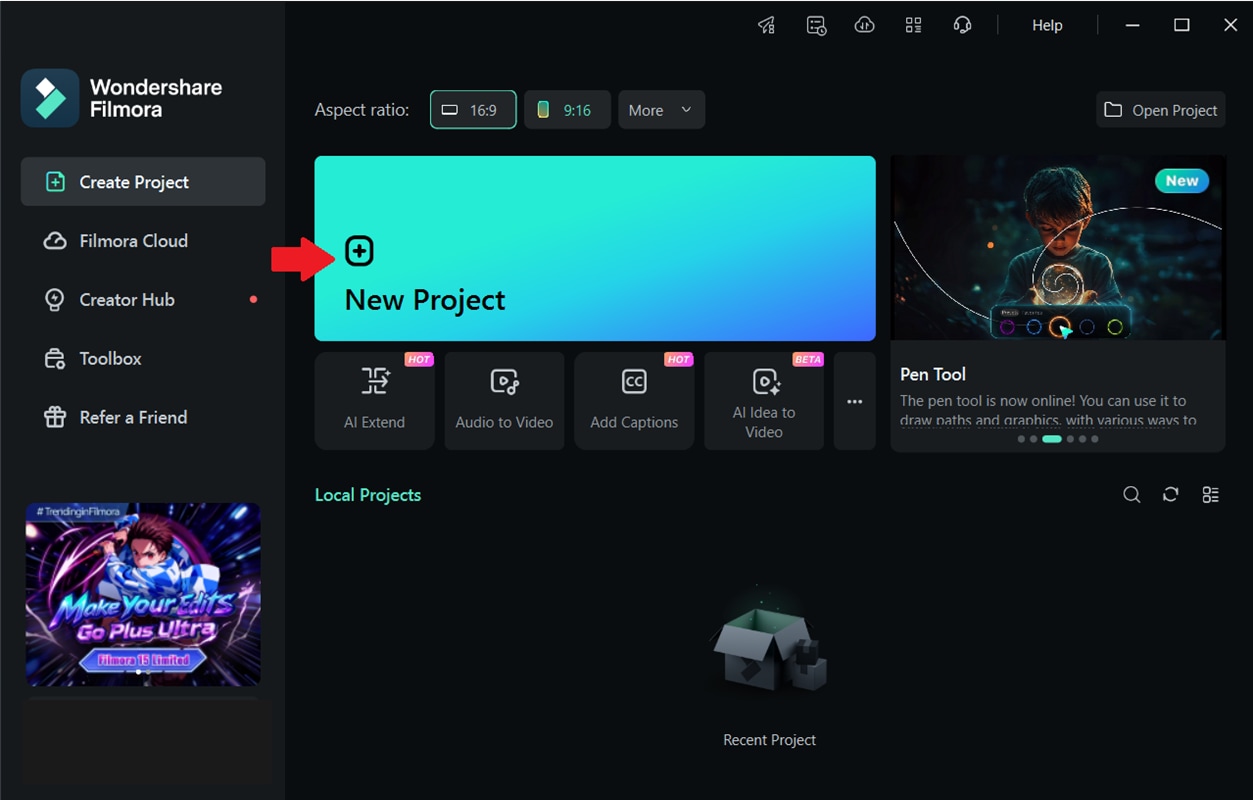Click the Creator Hub red notification dot

253,299
